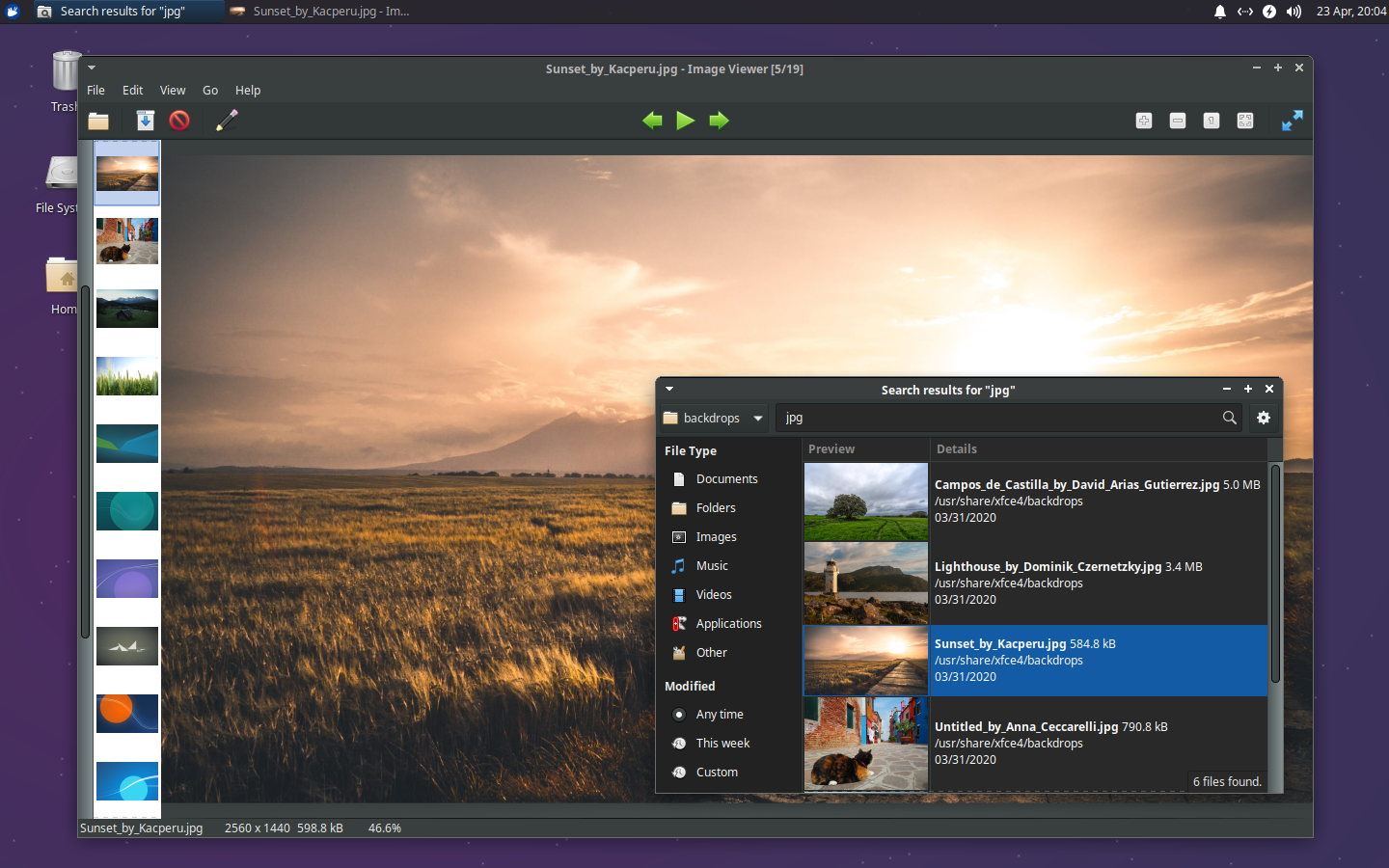Show the image at 1:1 normal size
Viewport: 1389px width, 868px height.
1212,121
